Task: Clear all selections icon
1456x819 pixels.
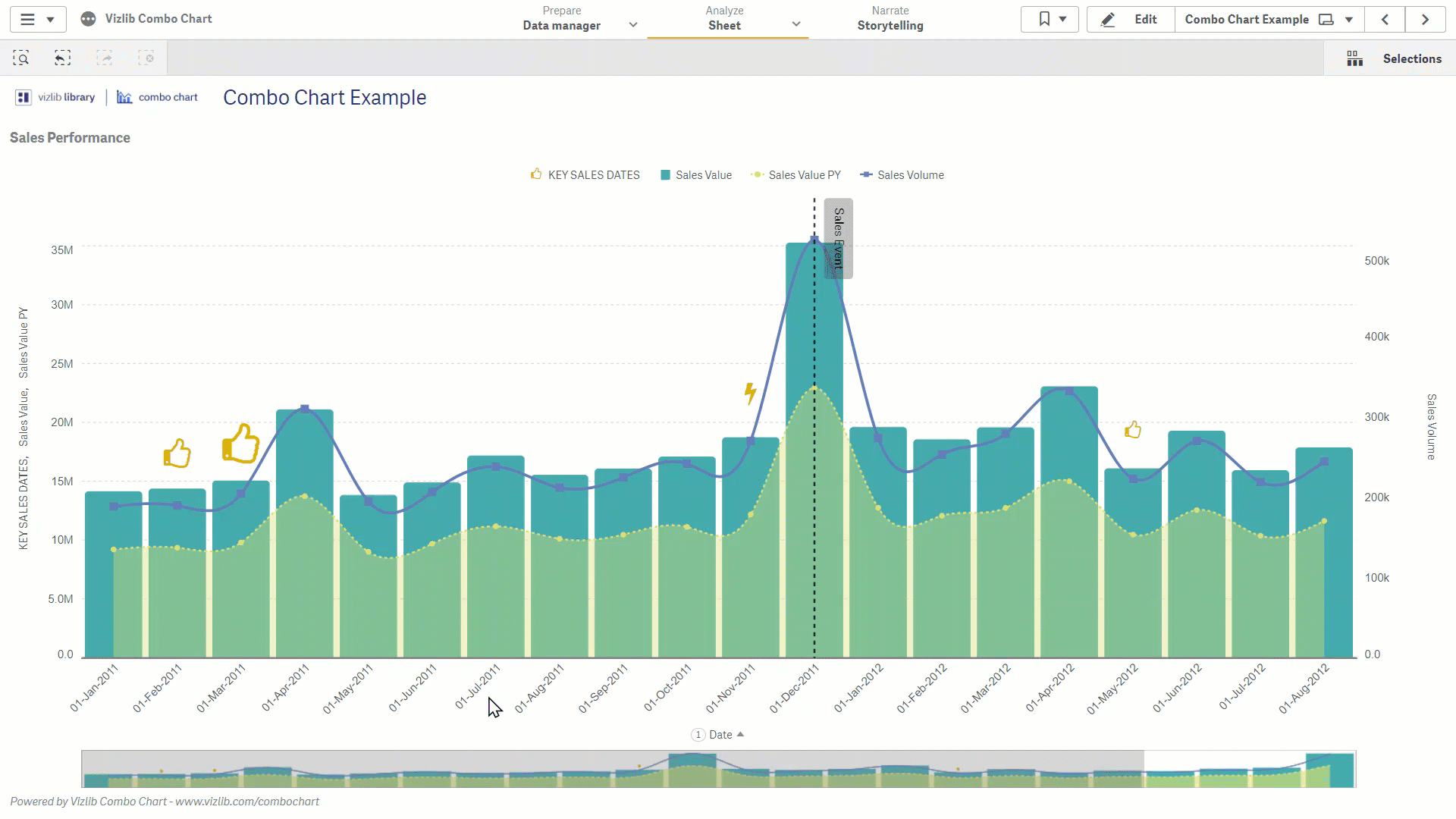Action: pyautogui.click(x=146, y=58)
